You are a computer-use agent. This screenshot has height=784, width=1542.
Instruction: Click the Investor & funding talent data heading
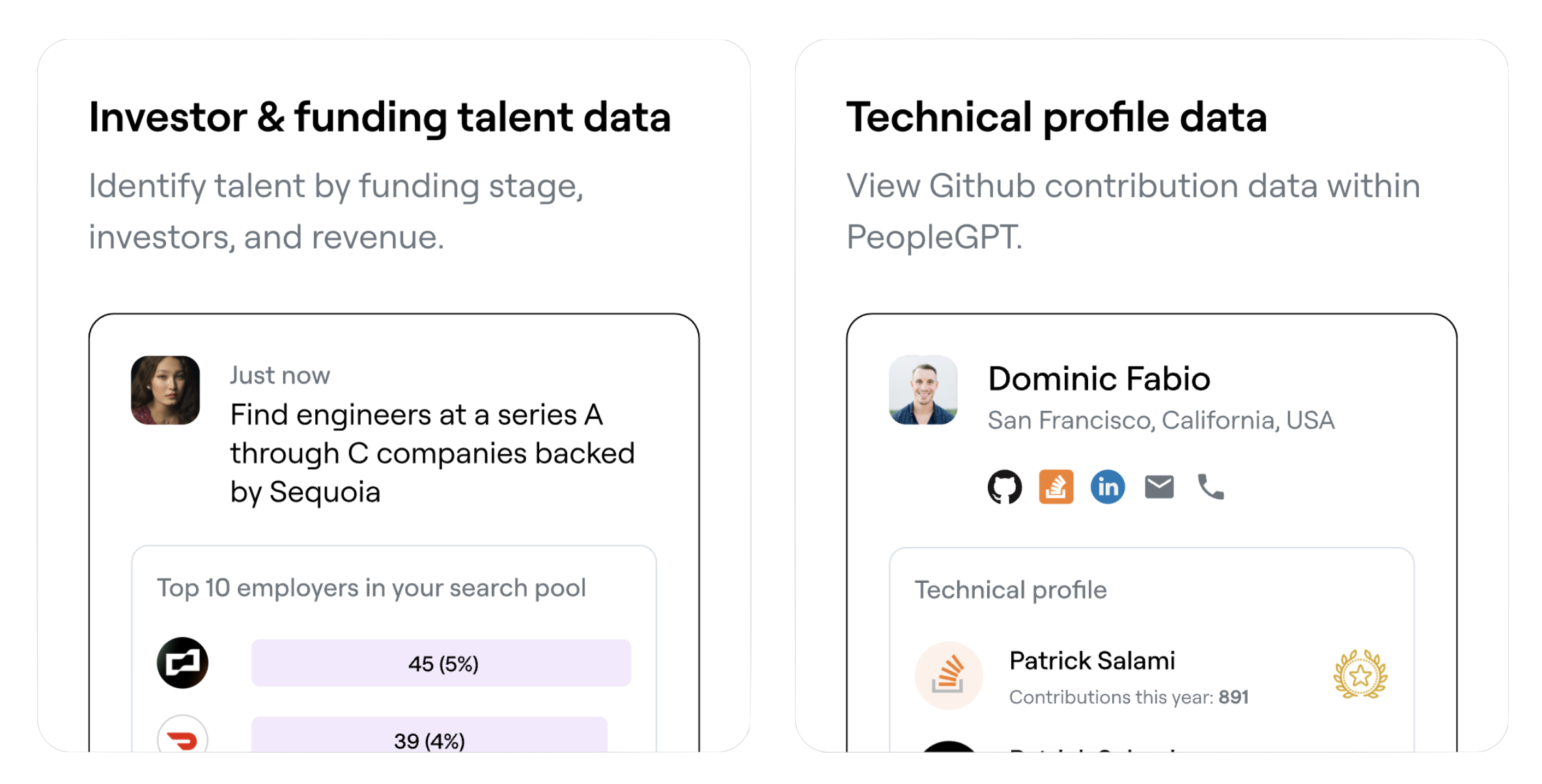click(x=380, y=118)
